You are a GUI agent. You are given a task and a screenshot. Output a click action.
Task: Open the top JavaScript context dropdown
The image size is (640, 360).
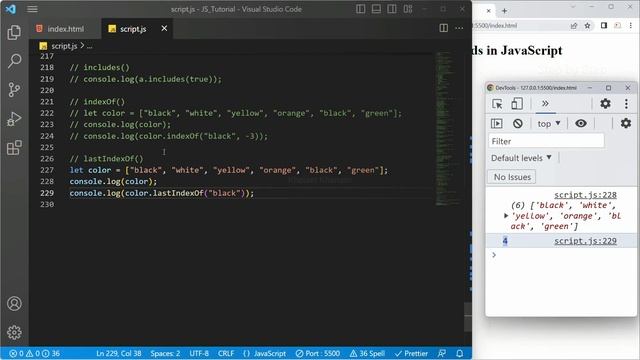(x=549, y=123)
